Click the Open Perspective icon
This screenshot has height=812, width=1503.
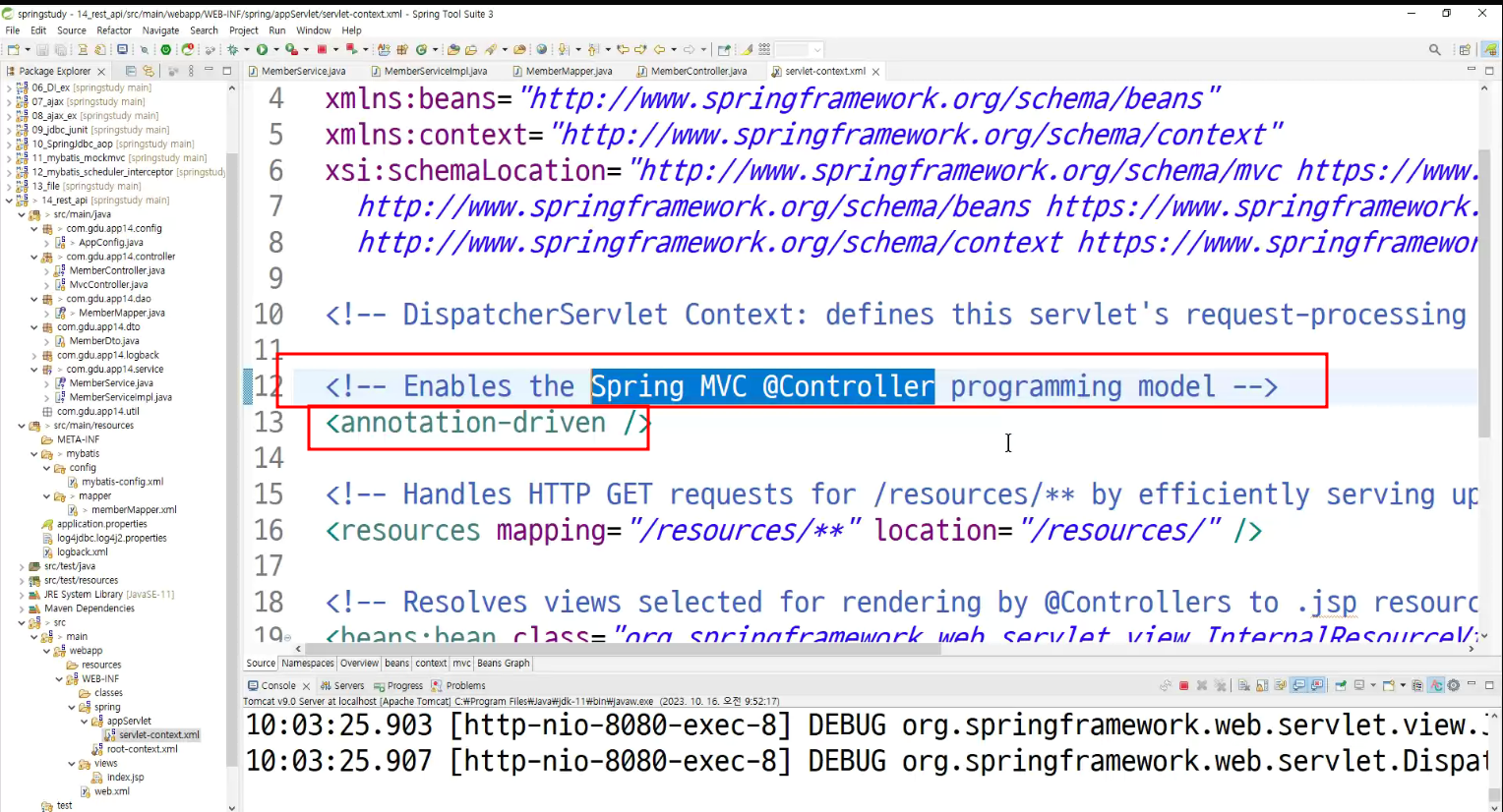pos(1465,49)
